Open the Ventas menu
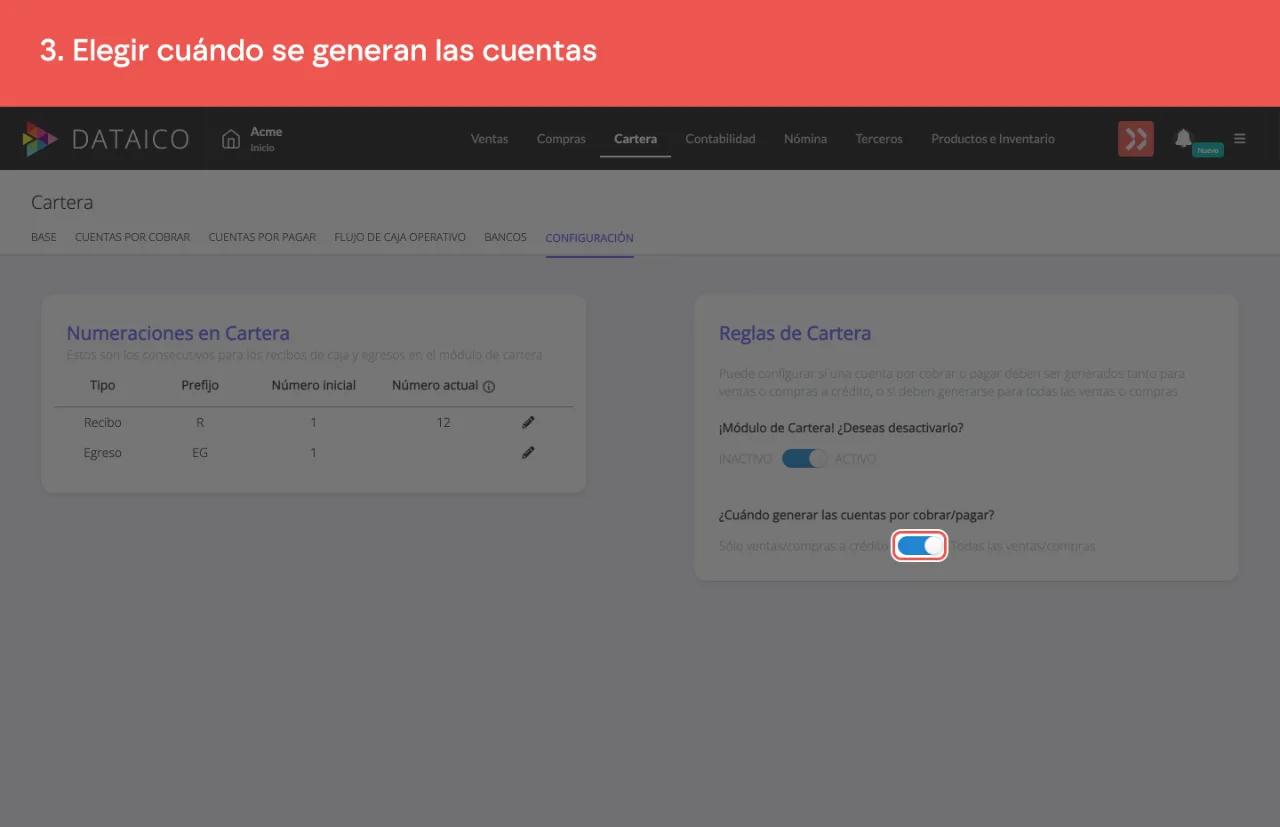Image resolution: width=1280 pixels, height=827 pixels. click(x=490, y=139)
